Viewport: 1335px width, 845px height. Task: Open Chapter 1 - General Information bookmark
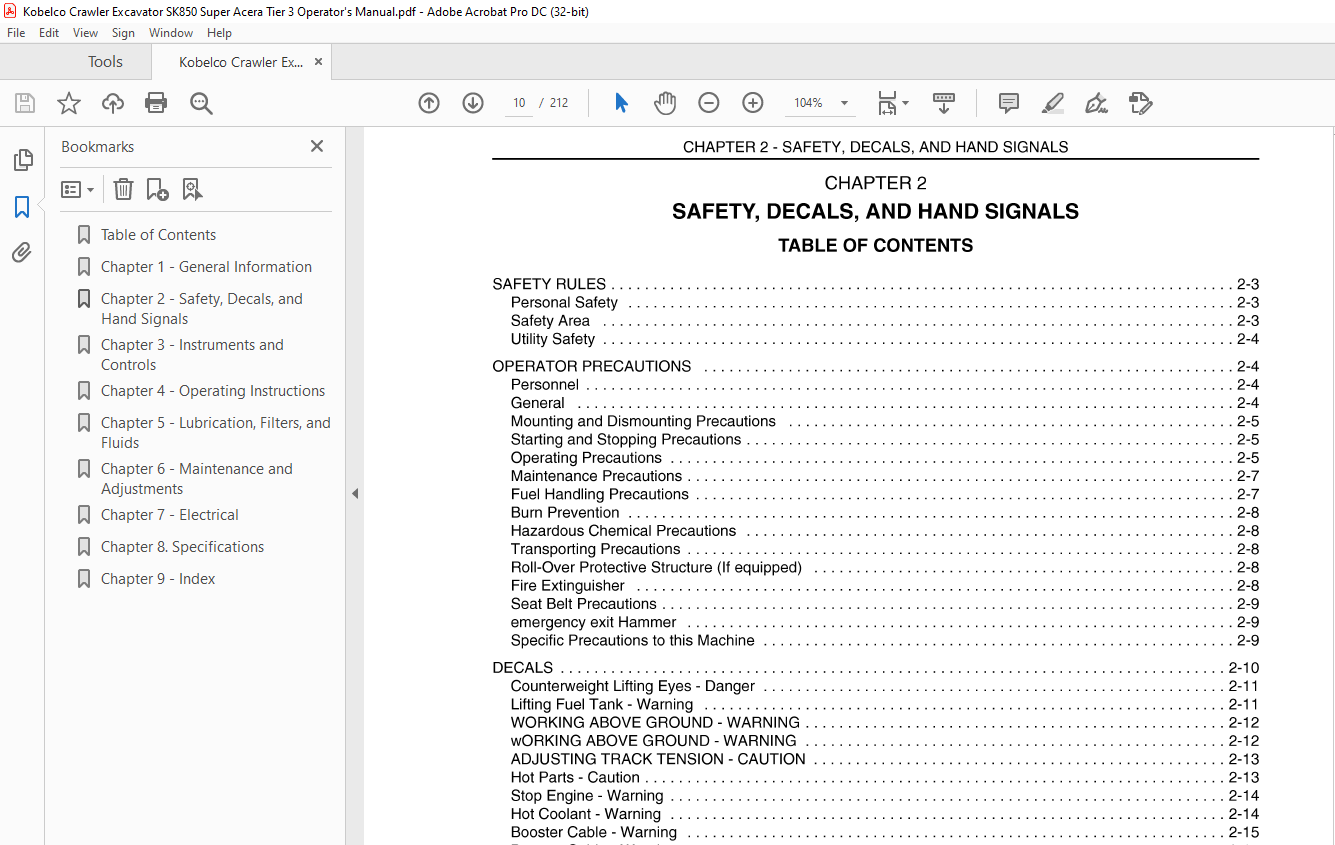click(x=206, y=267)
